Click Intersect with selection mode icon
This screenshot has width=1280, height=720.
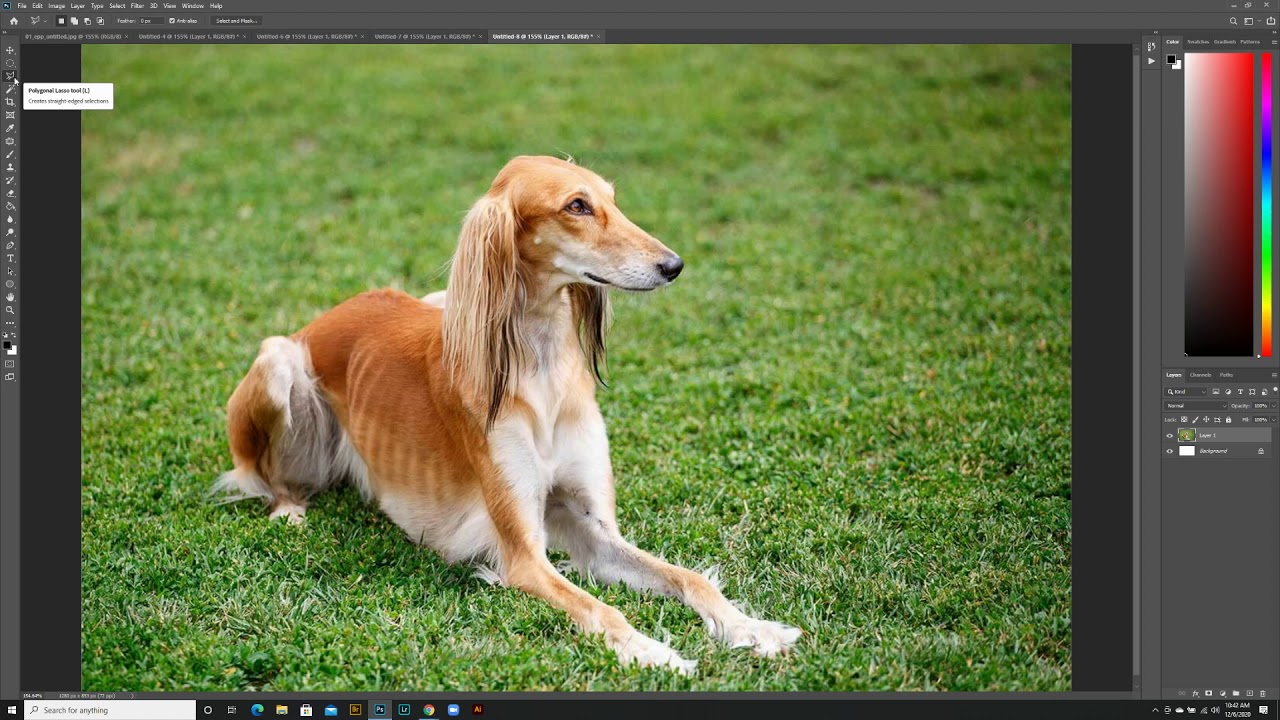click(x=100, y=21)
